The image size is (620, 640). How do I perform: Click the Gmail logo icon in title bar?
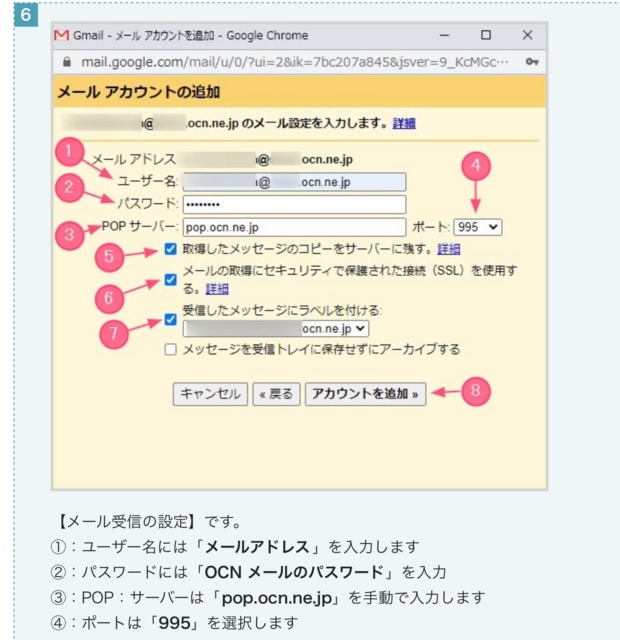62,34
